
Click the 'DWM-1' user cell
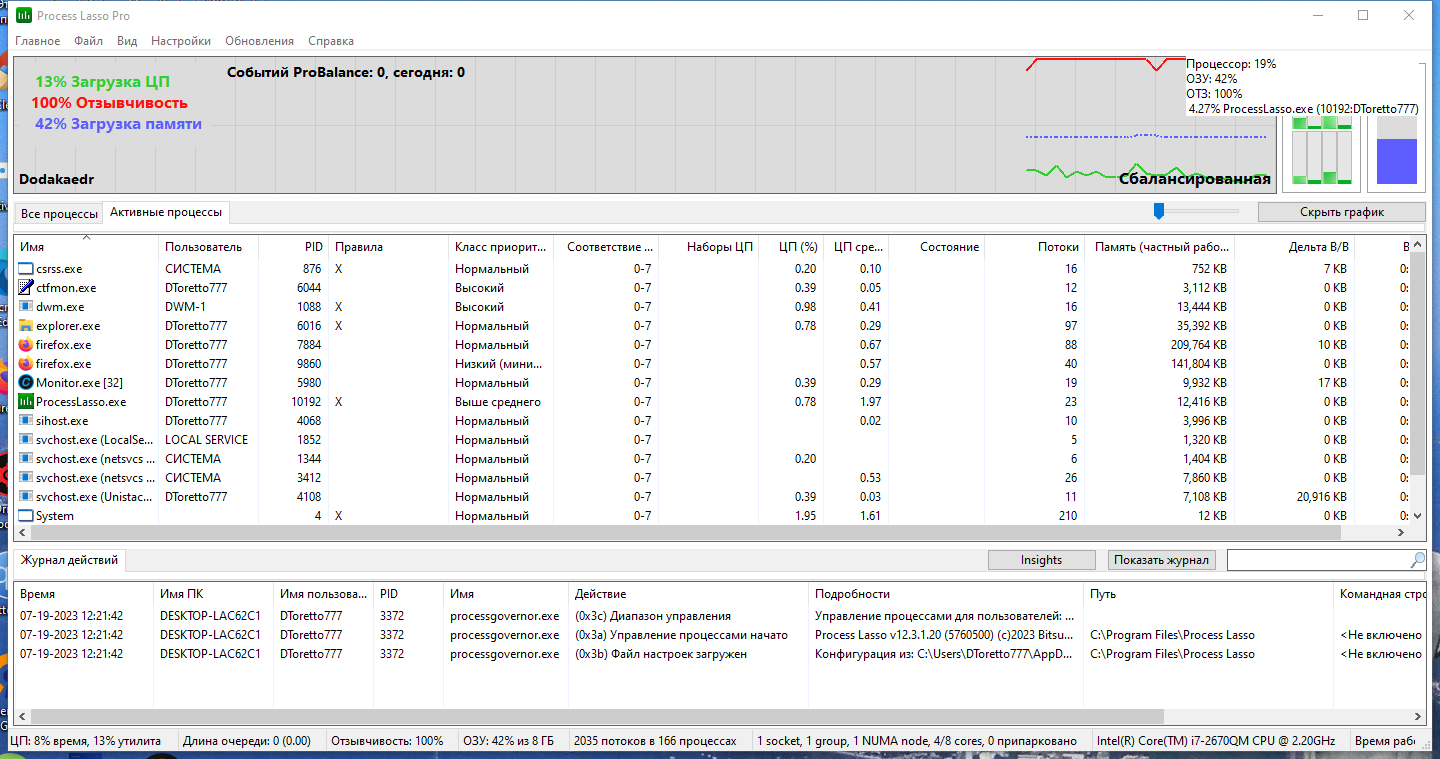185,307
